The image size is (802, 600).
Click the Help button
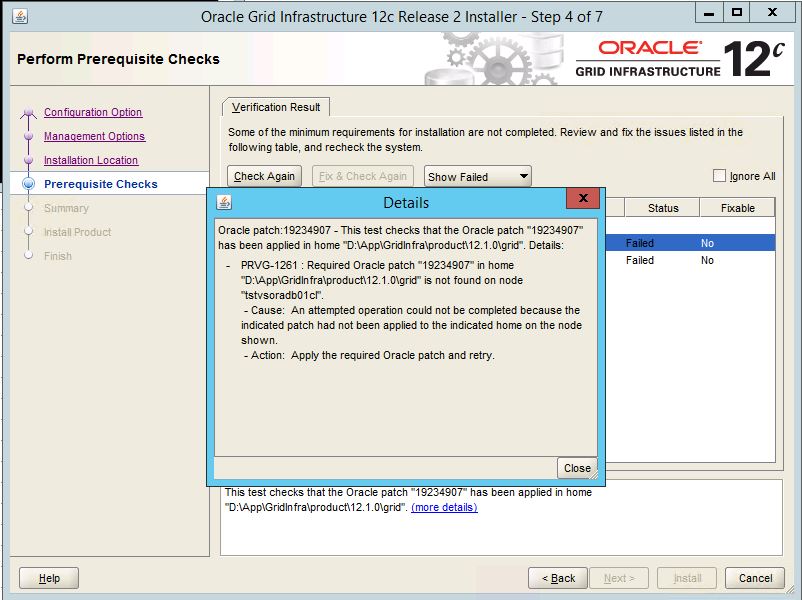coord(49,578)
